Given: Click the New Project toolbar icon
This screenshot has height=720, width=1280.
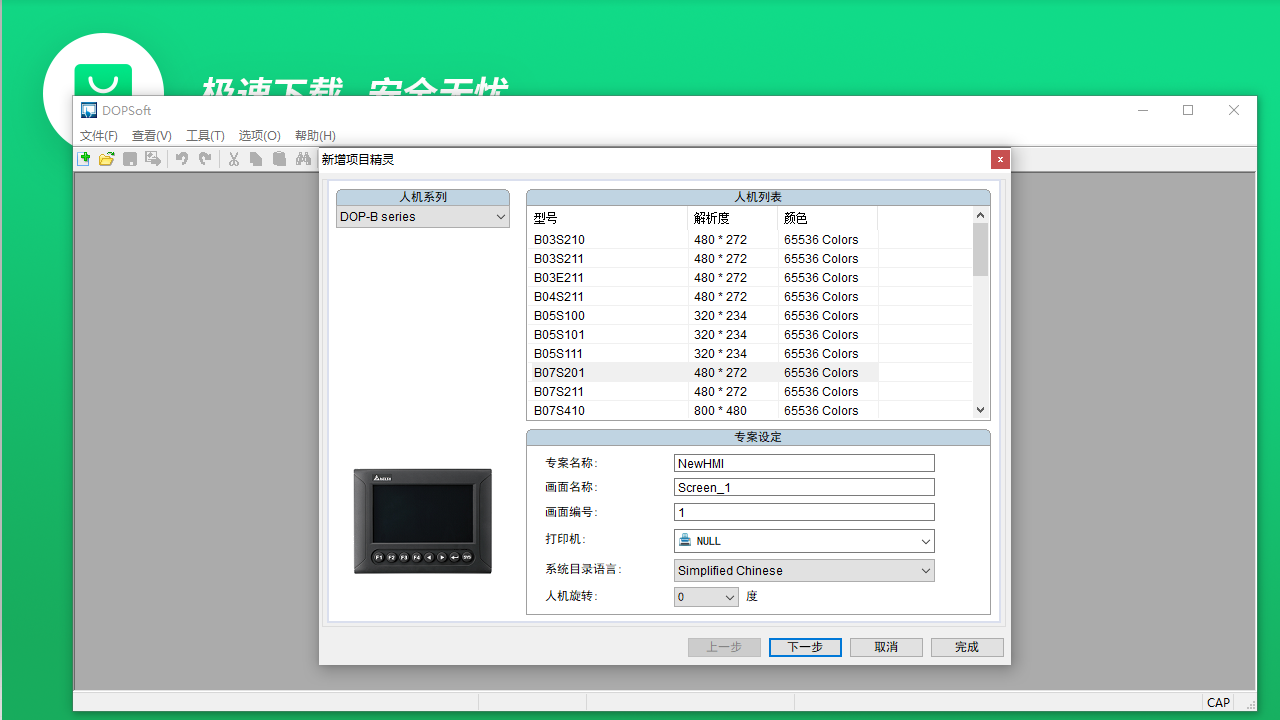Looking at the screenshot, I should [x=84, y=158].
